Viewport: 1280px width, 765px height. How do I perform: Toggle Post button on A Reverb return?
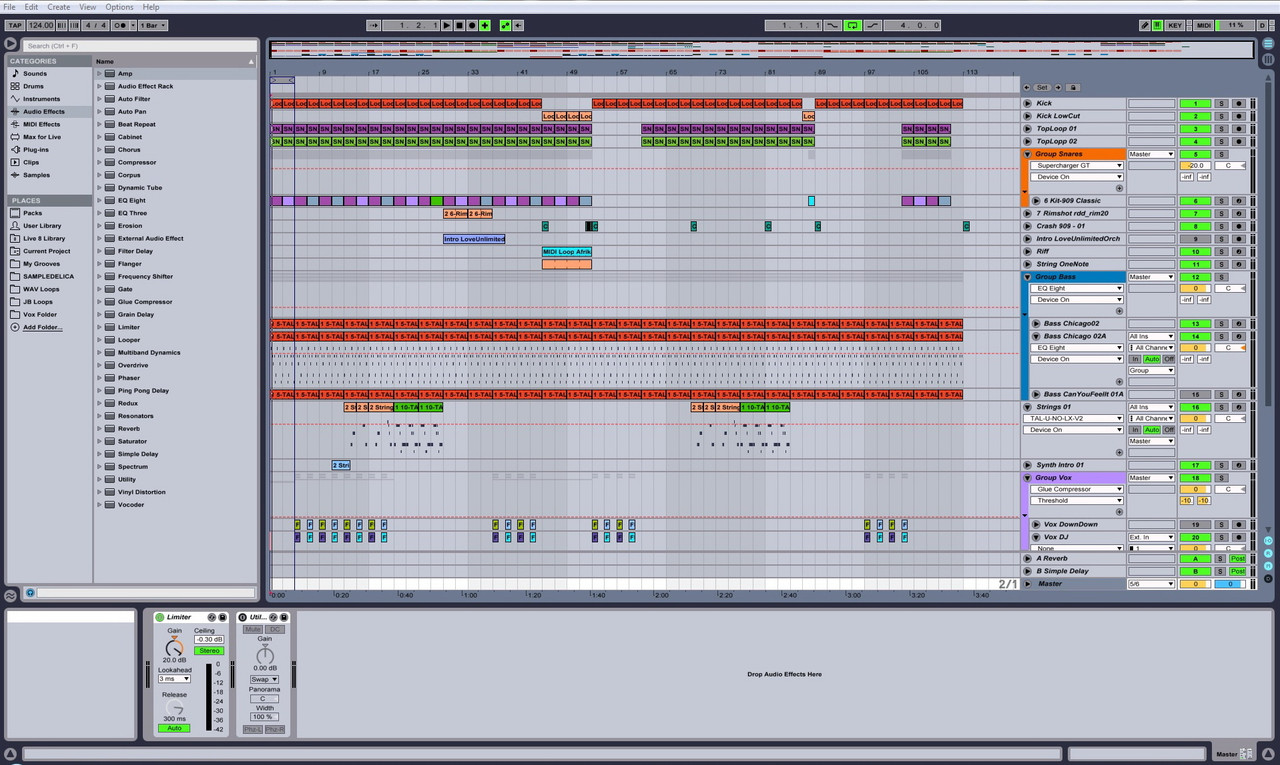pos(1238,559)
